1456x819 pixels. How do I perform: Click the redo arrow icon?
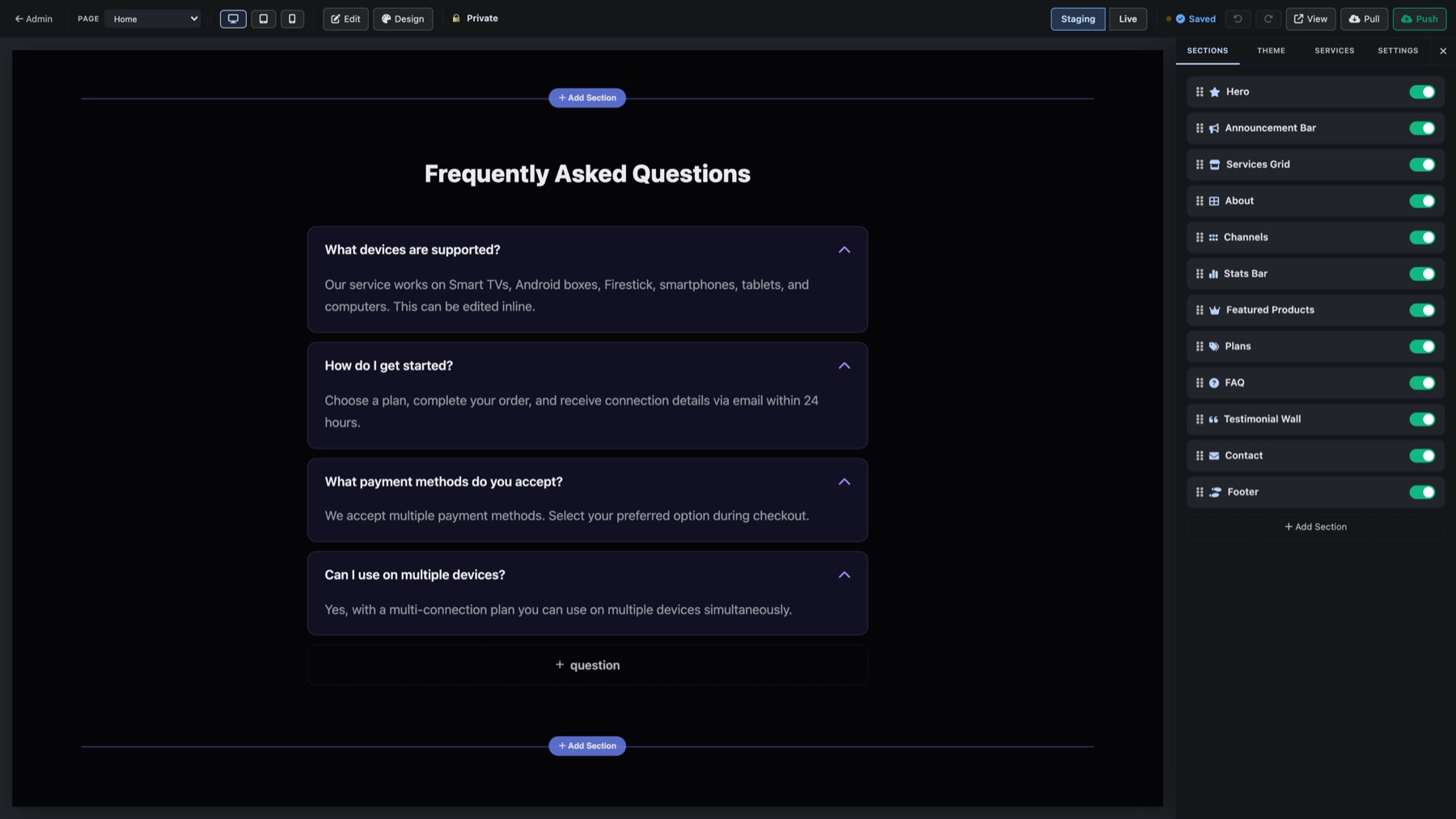1268,19
